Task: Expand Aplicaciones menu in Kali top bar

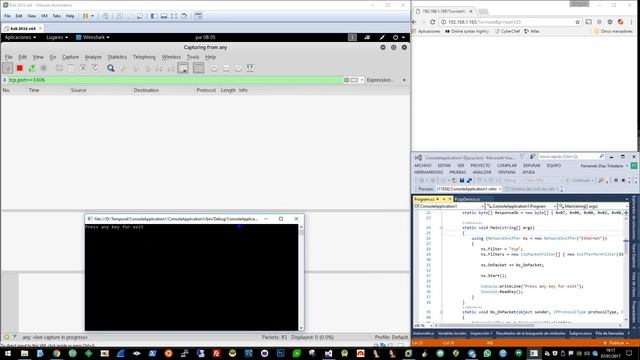Action: coord(20,37)
